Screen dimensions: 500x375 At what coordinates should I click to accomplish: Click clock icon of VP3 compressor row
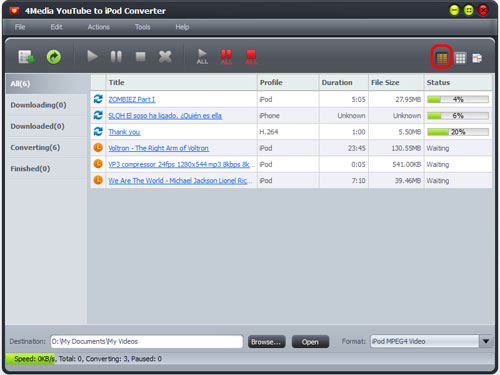(x=98, y=164)
